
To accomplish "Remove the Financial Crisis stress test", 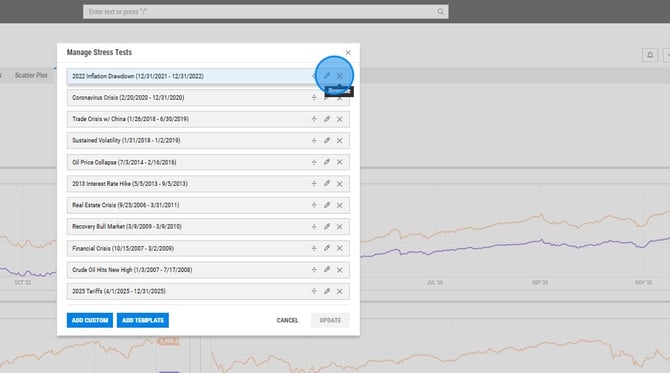I will pos(340,248).
